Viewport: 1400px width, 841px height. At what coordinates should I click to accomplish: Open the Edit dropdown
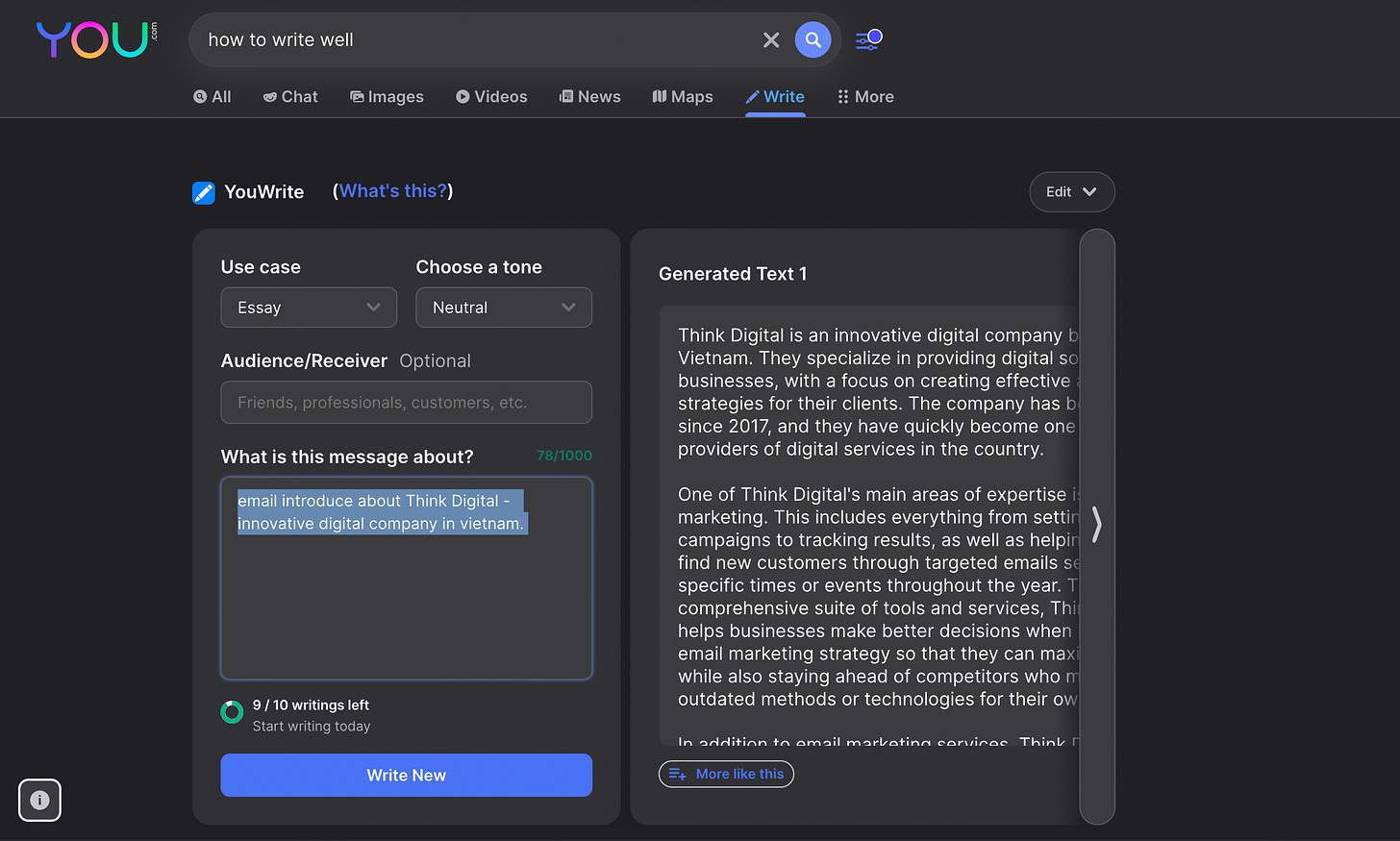(x=1072, y=192)
